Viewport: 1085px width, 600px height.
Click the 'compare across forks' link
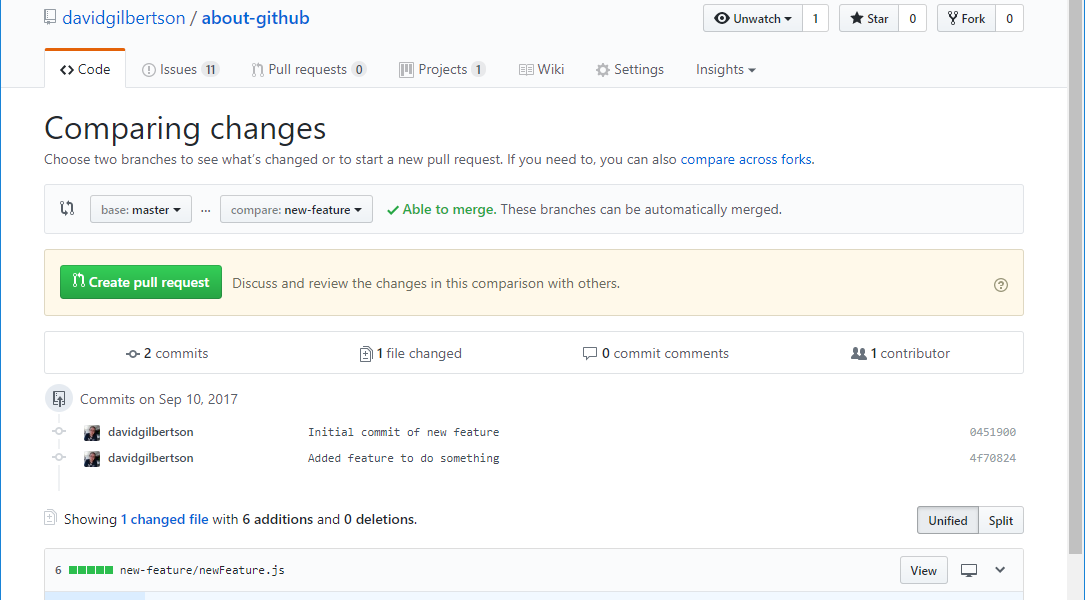746,159
